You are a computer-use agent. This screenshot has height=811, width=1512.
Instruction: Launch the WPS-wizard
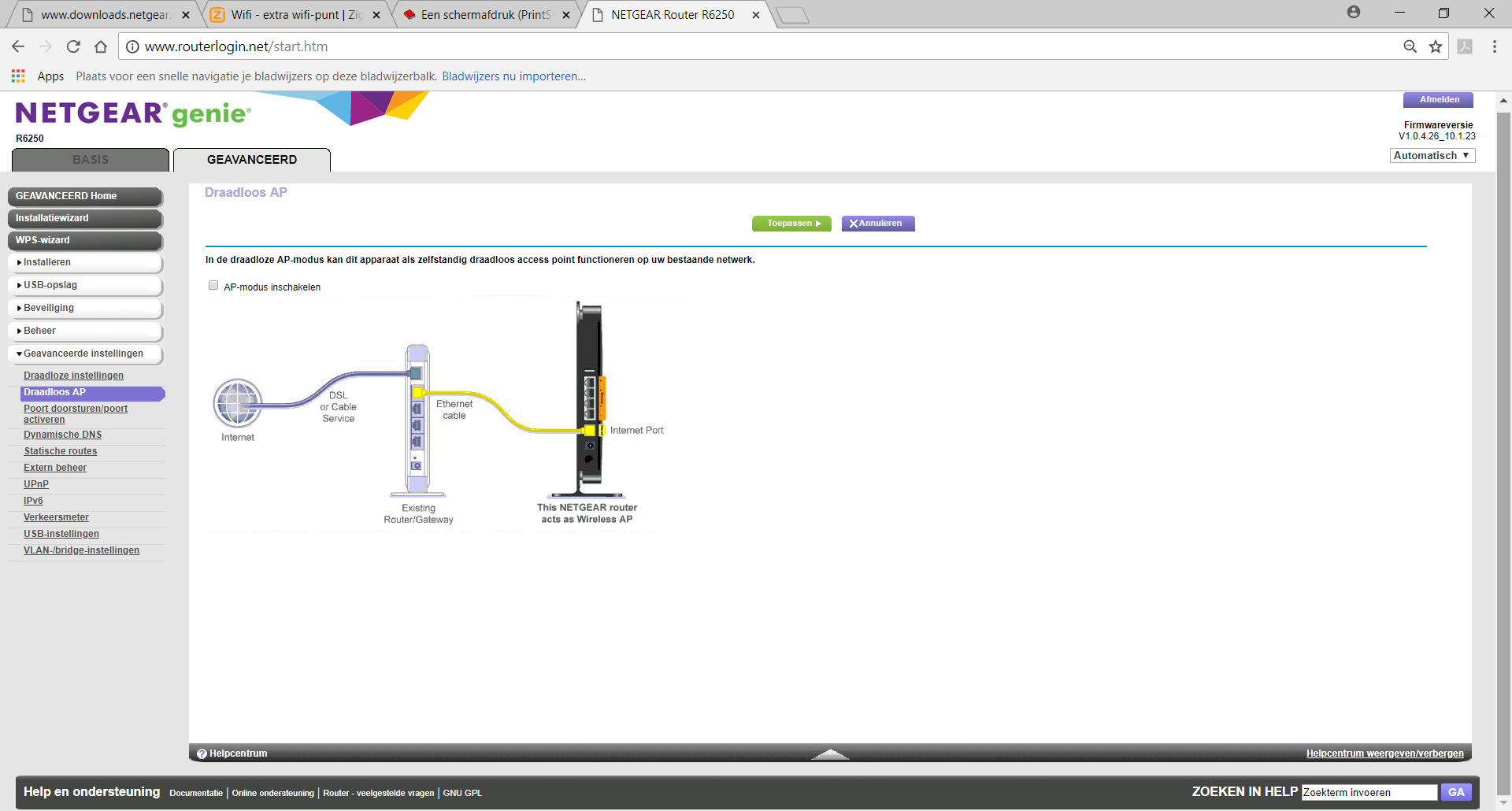click(85, 240)
